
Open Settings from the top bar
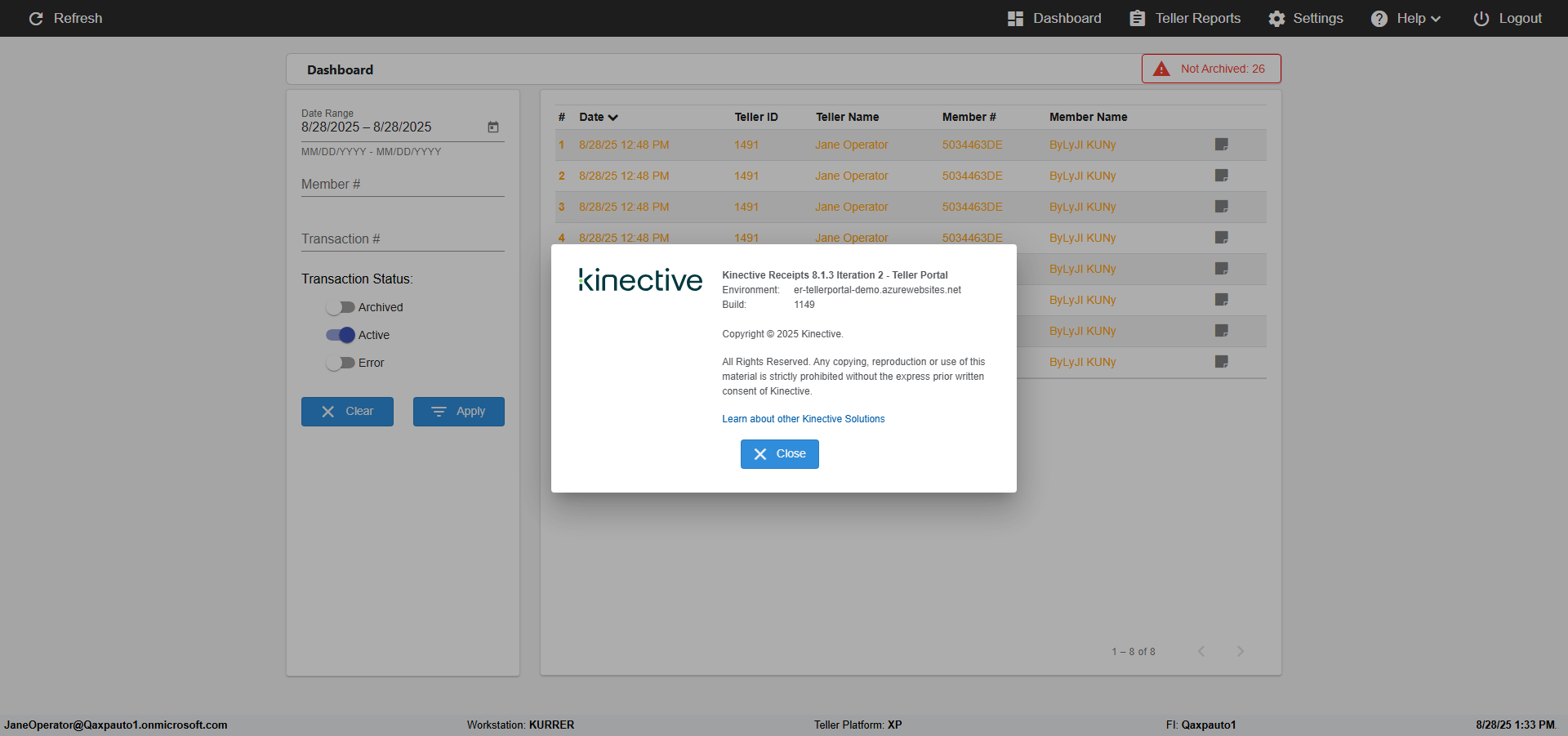click(x=1306, y=18)
